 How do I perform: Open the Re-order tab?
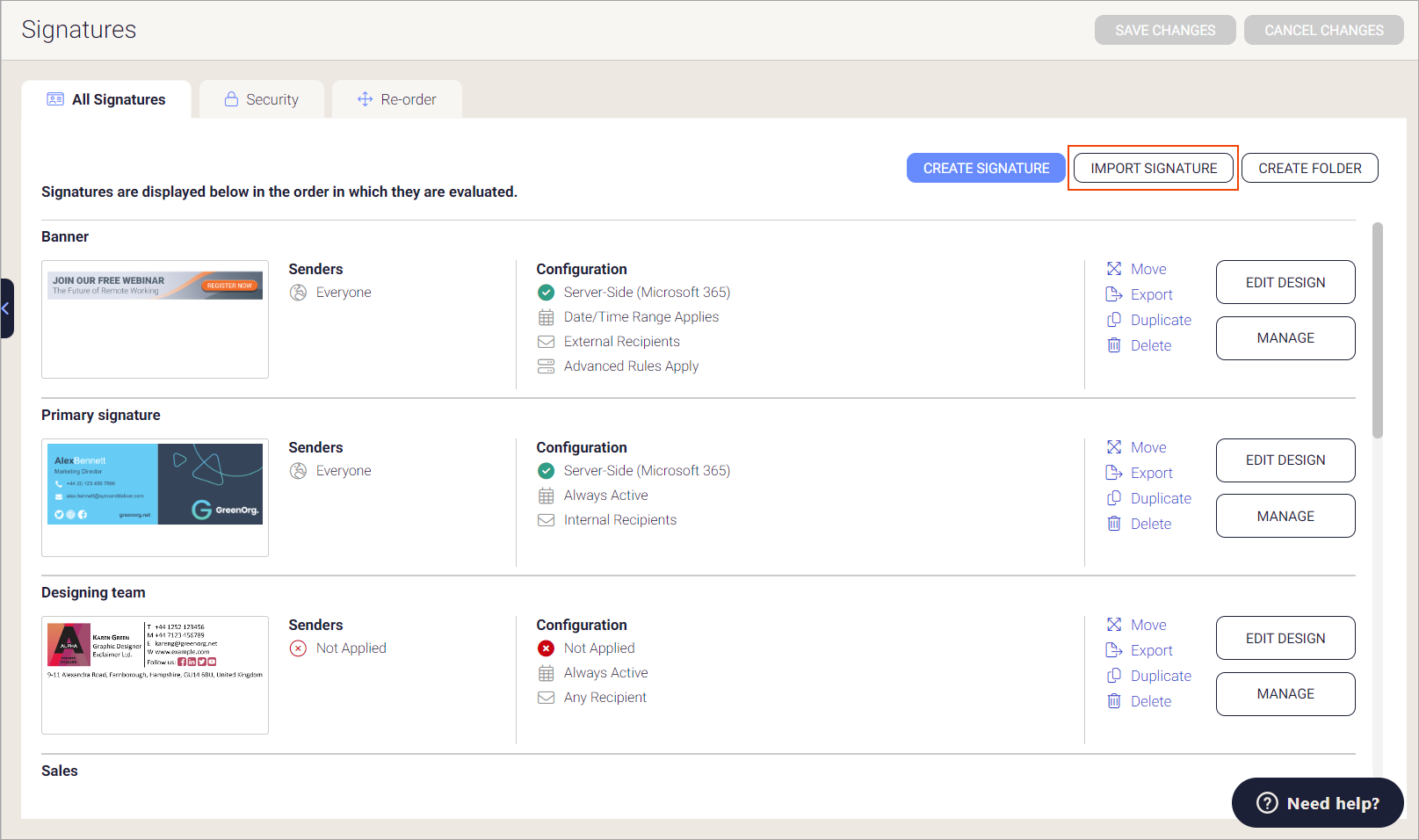[x=397, y=99]
